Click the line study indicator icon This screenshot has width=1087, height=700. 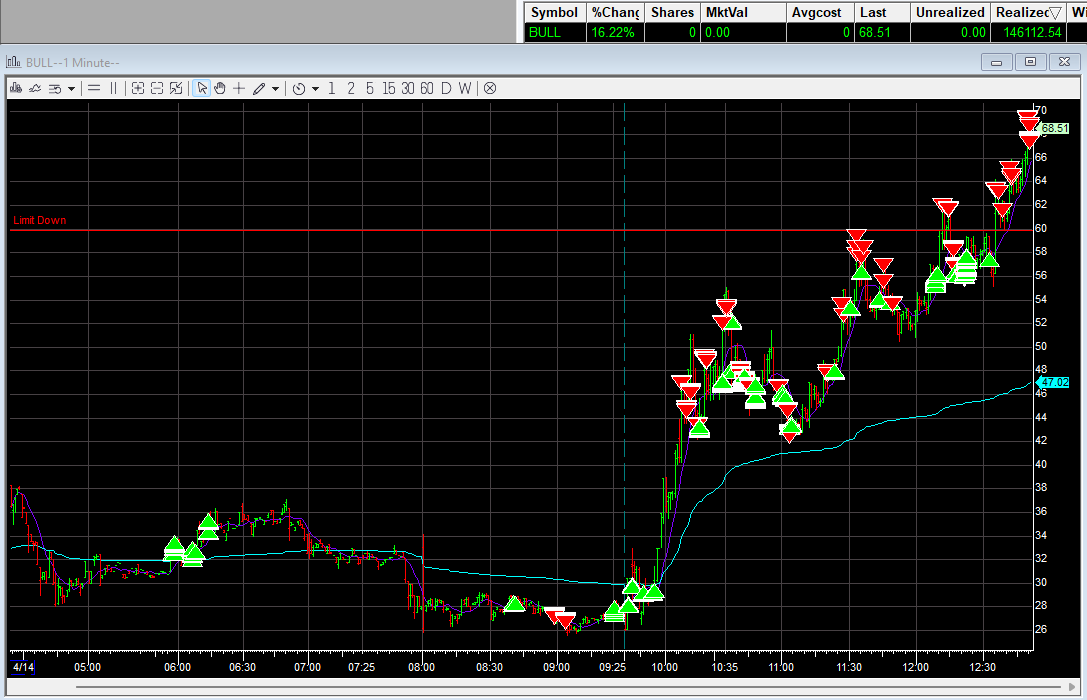point(35,88)
